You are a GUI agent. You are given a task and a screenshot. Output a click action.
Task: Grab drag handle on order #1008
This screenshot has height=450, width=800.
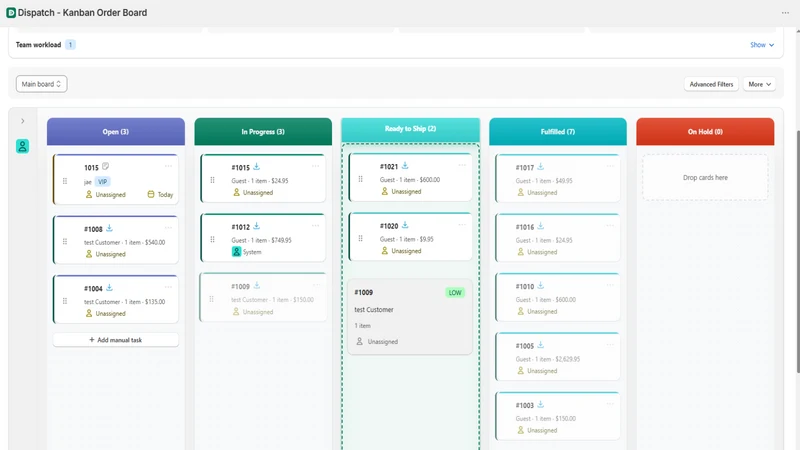(x=65, y=241)
